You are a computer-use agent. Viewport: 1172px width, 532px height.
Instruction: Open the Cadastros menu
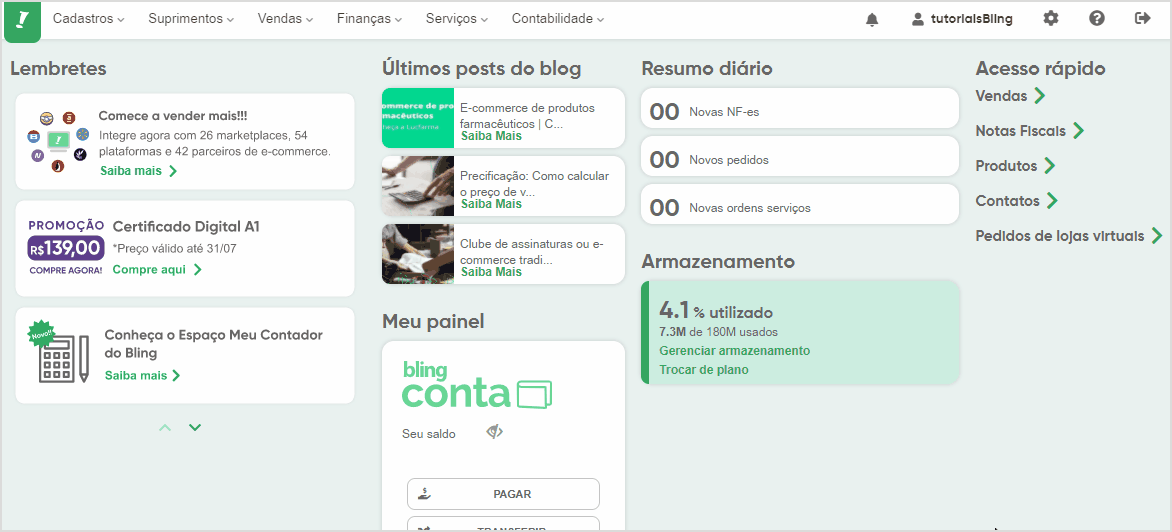click(x=88, y=19)
